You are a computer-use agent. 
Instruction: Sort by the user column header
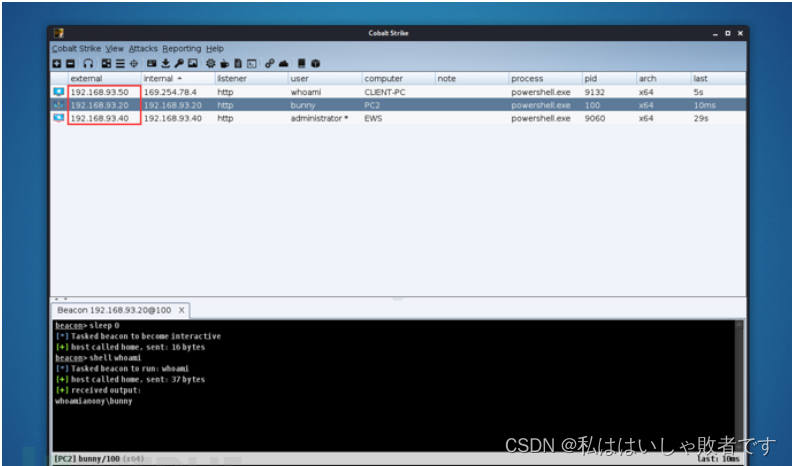click(x=325, y=78)
